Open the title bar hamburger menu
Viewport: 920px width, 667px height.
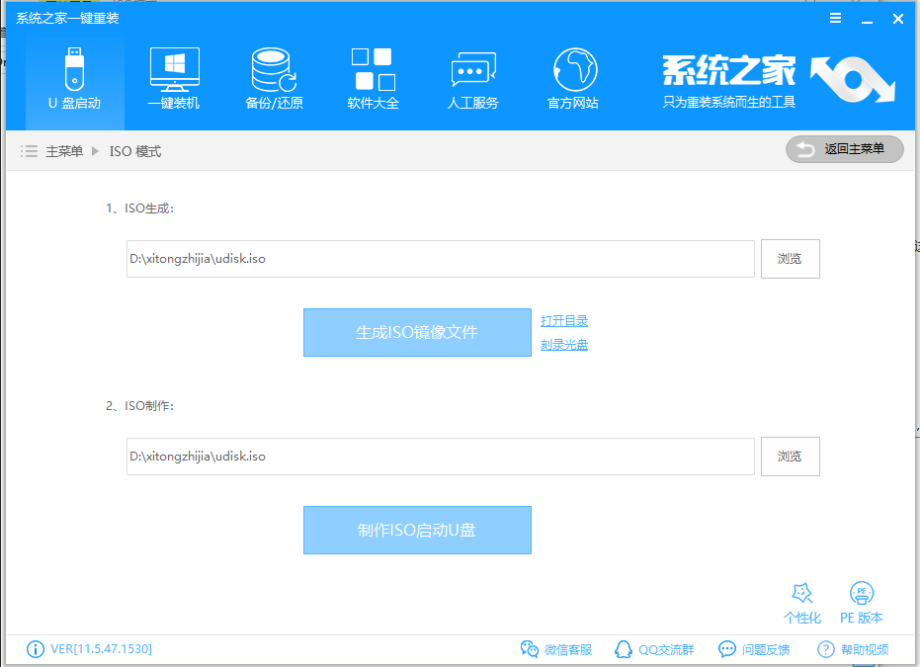click(835, 17)
